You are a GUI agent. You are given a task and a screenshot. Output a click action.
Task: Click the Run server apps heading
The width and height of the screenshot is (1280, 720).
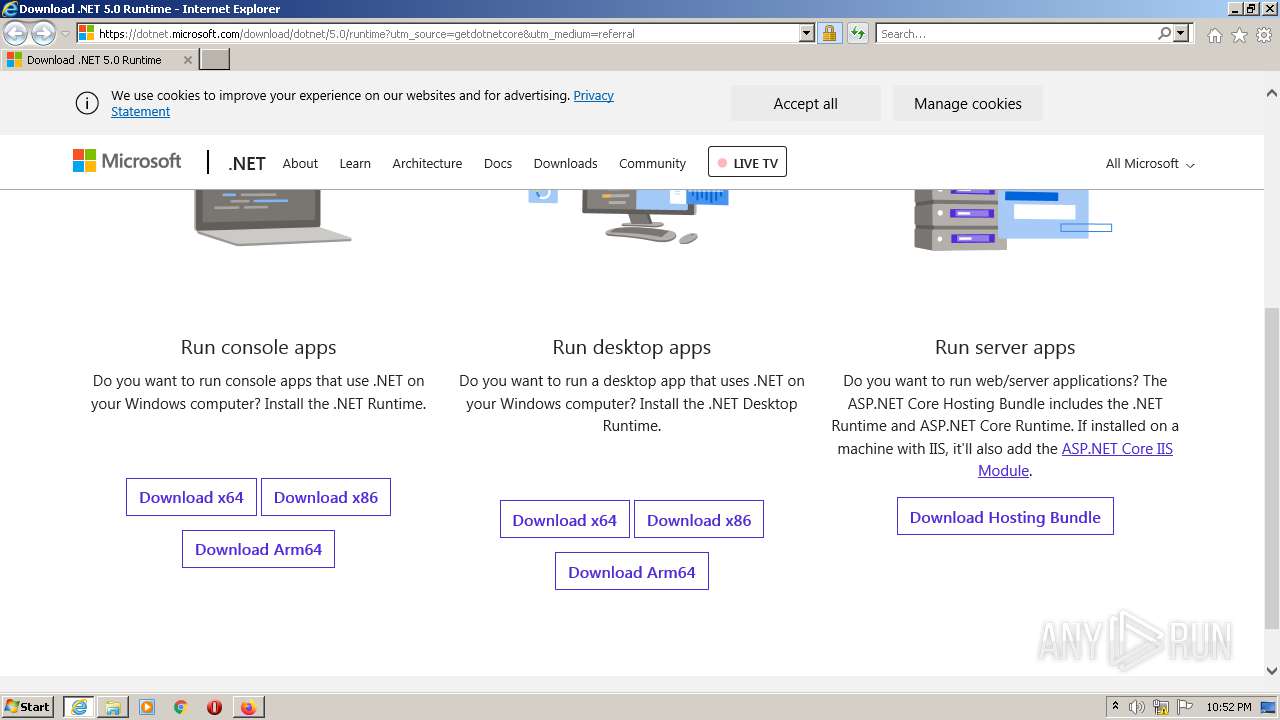pyautogui.click(x=1005, y=347)
